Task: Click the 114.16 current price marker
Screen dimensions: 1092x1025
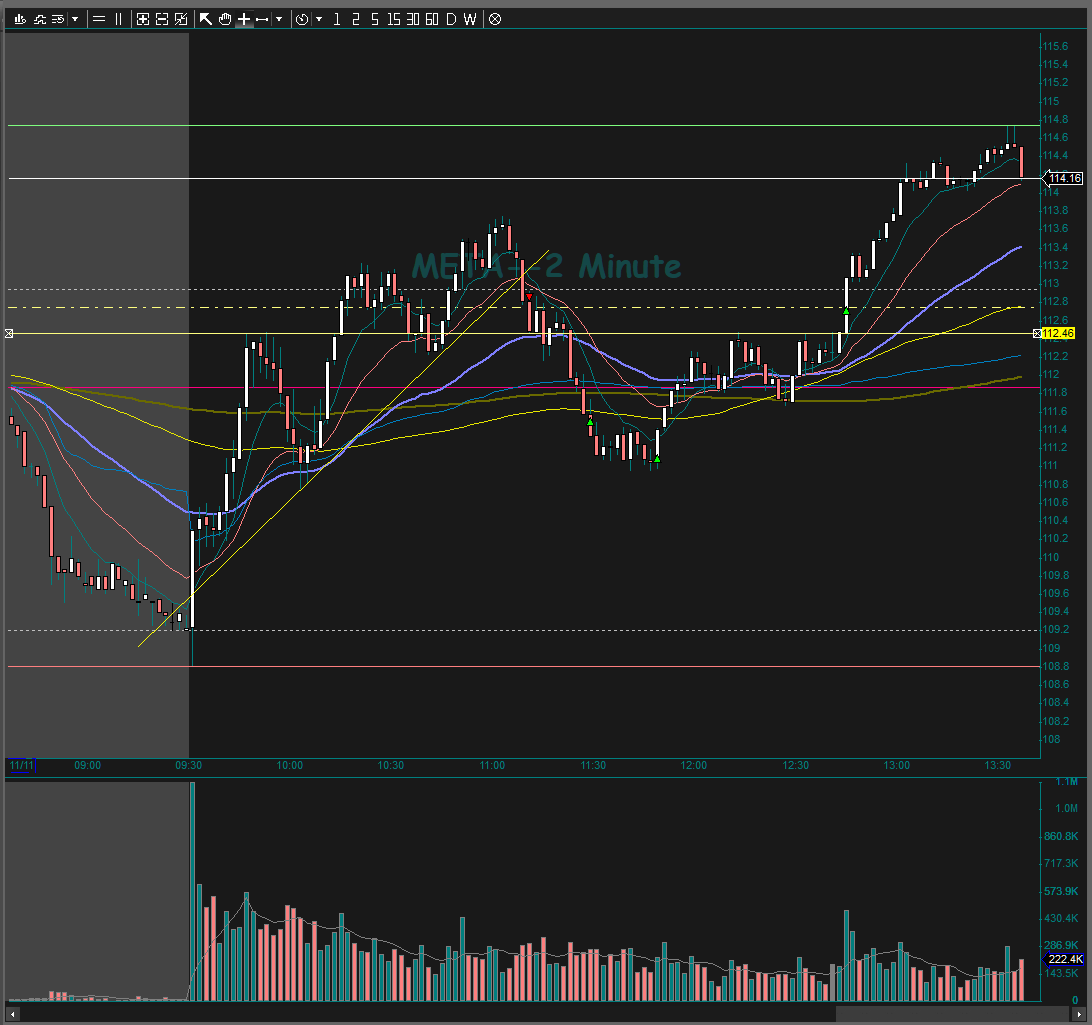Action: (x=1065, y=178)
